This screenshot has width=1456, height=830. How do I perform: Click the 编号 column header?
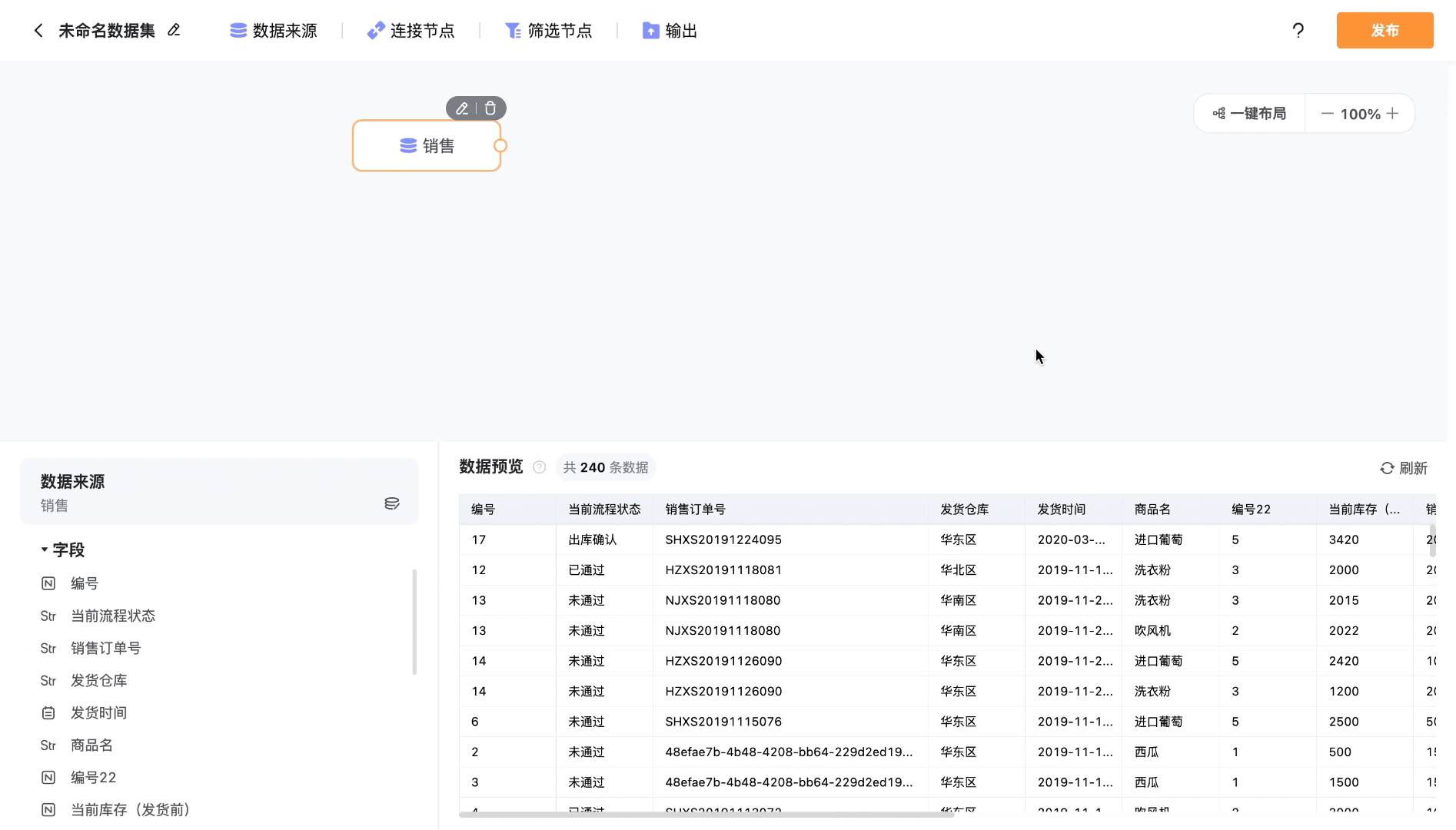coord(507,510)
